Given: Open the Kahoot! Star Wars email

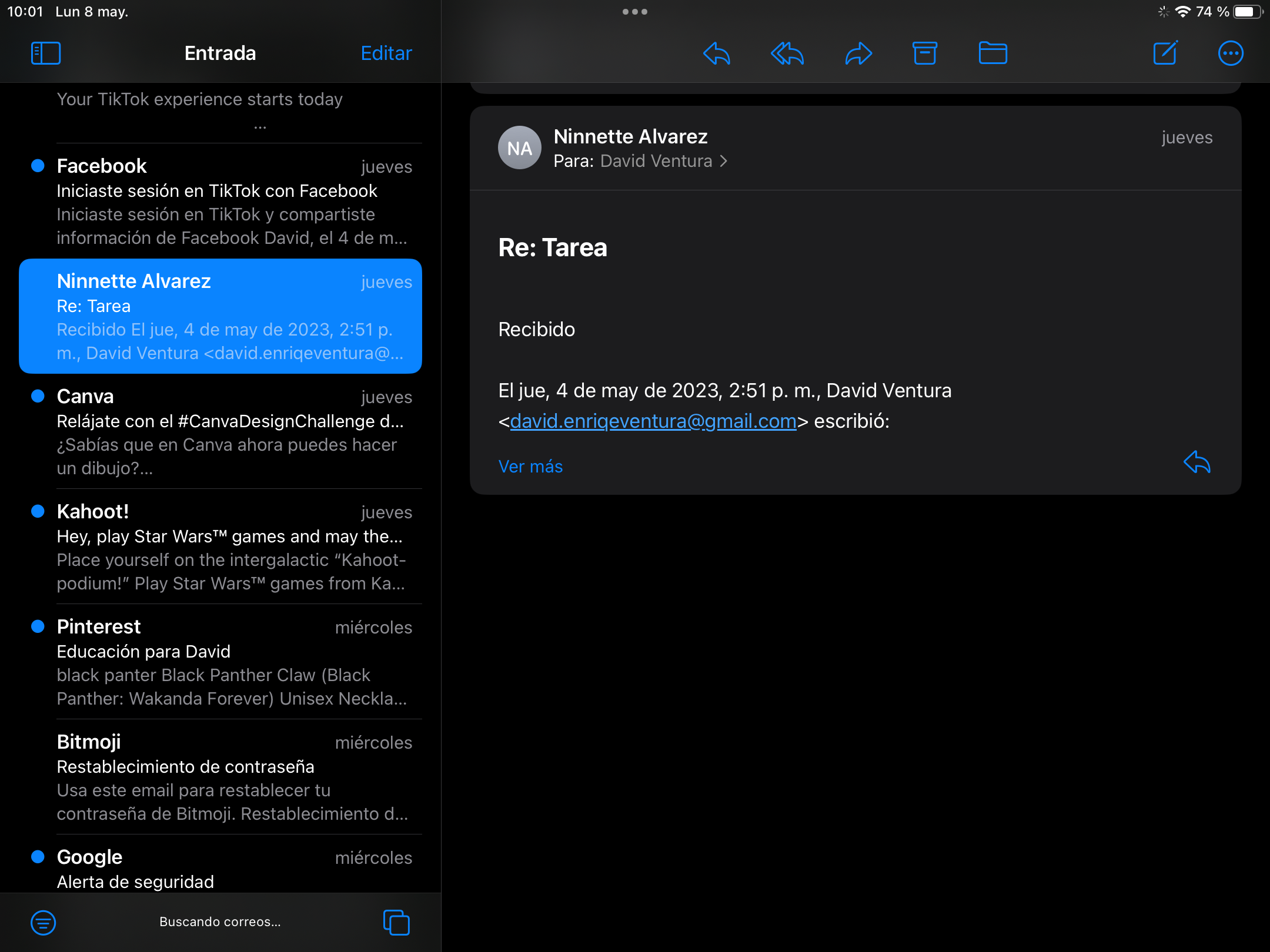Looking at the screenshot, I should (x=220, y=547).
